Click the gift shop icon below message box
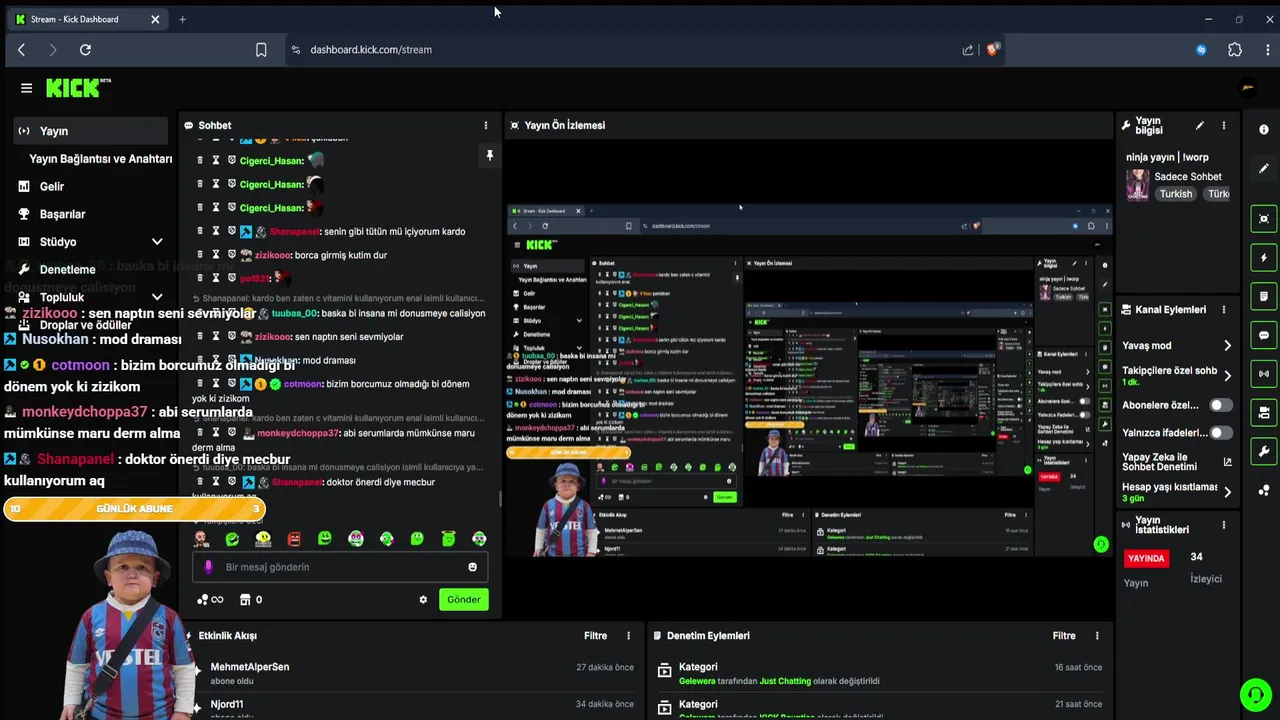1280x720 pixels. 245,600
